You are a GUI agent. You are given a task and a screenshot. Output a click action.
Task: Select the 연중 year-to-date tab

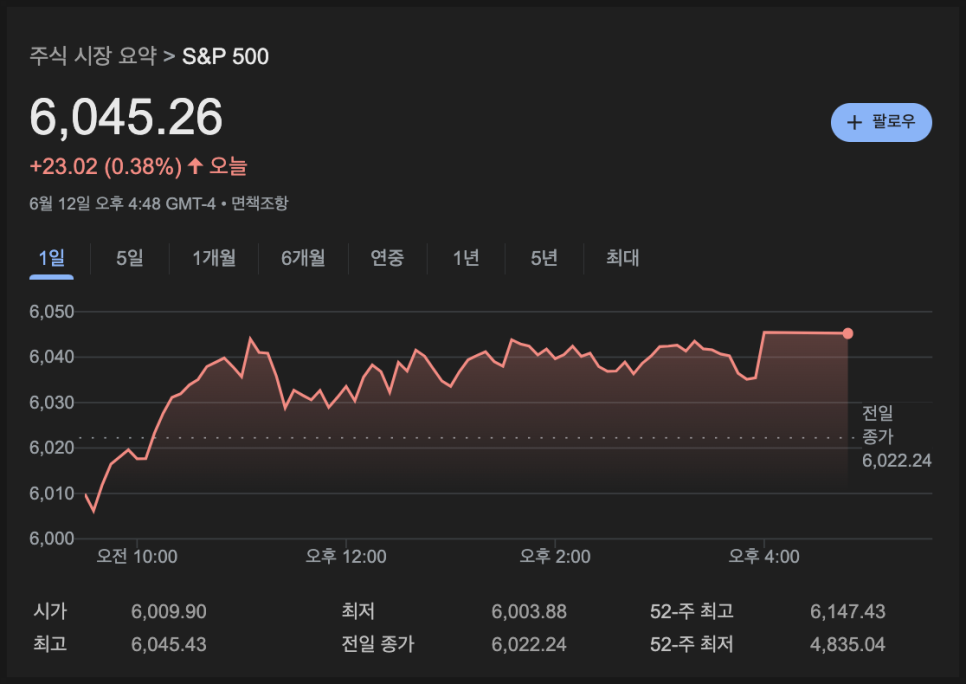pos(388,258)
